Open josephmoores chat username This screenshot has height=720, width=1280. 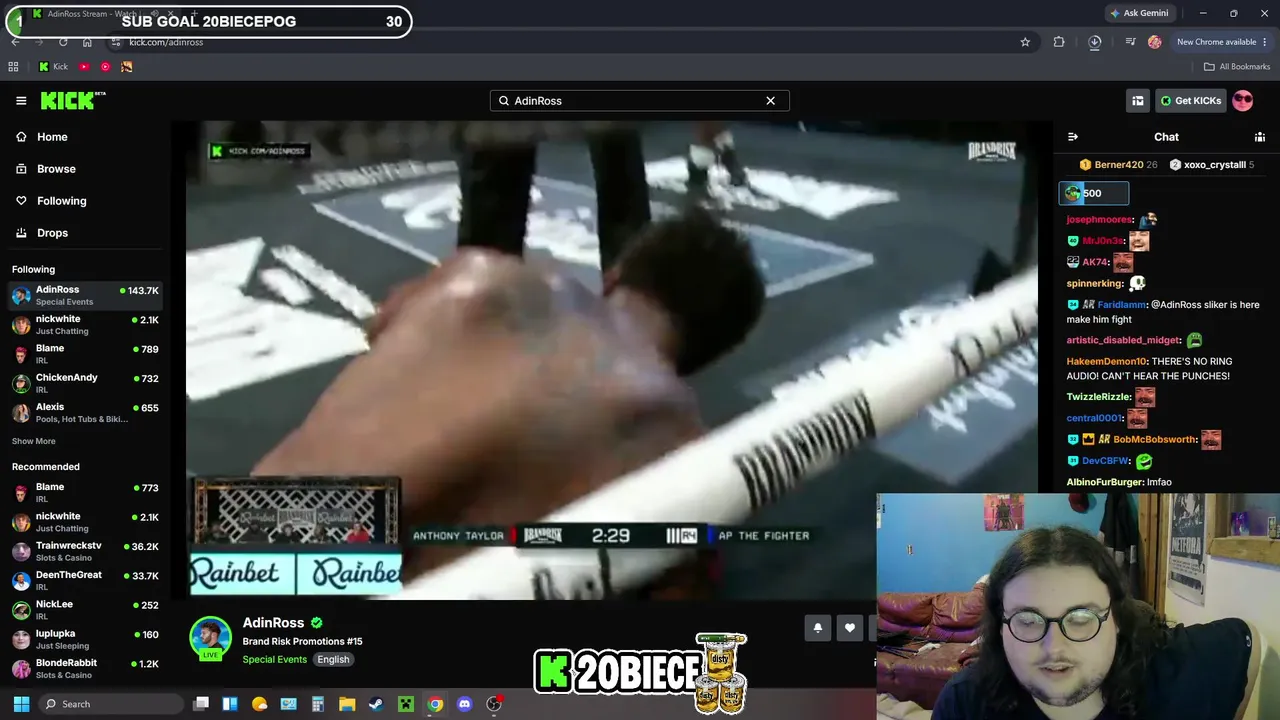(x=1099, y=219)
